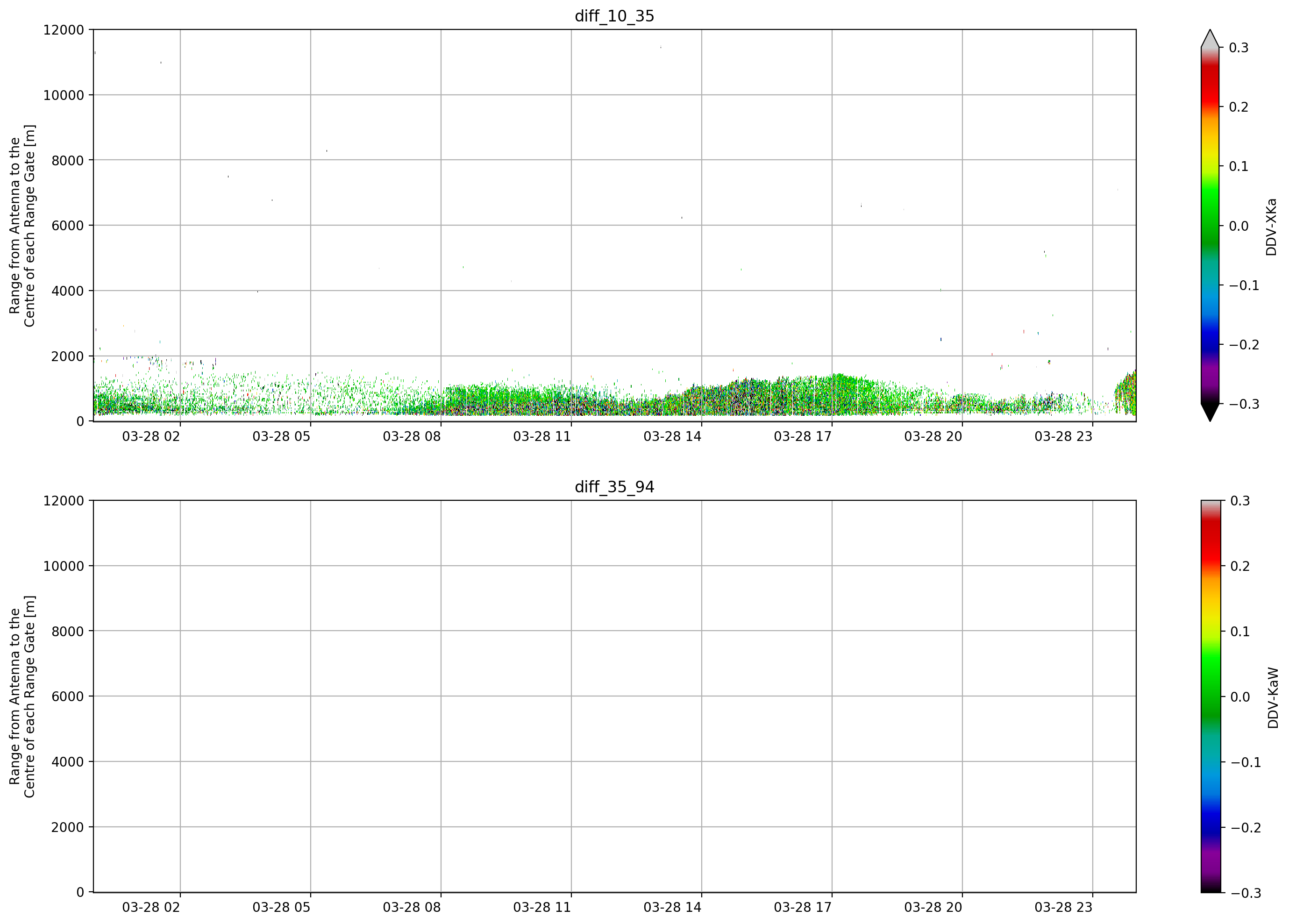This screenshot has width=1289, height=924.
Task: Select the DDV-KaW colorbar label
Action: point(1273,698)
